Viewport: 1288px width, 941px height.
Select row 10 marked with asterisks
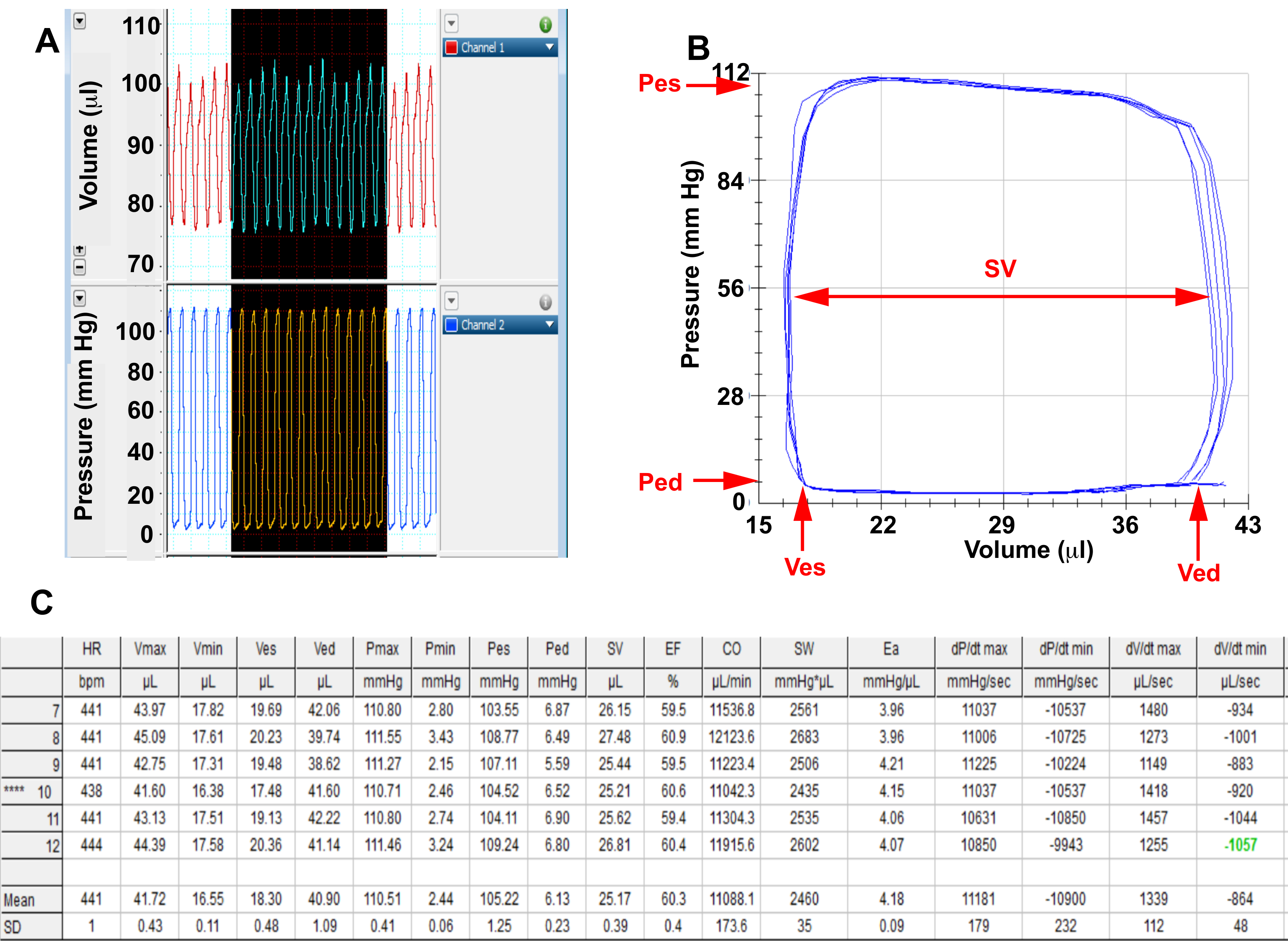point(31,791)
